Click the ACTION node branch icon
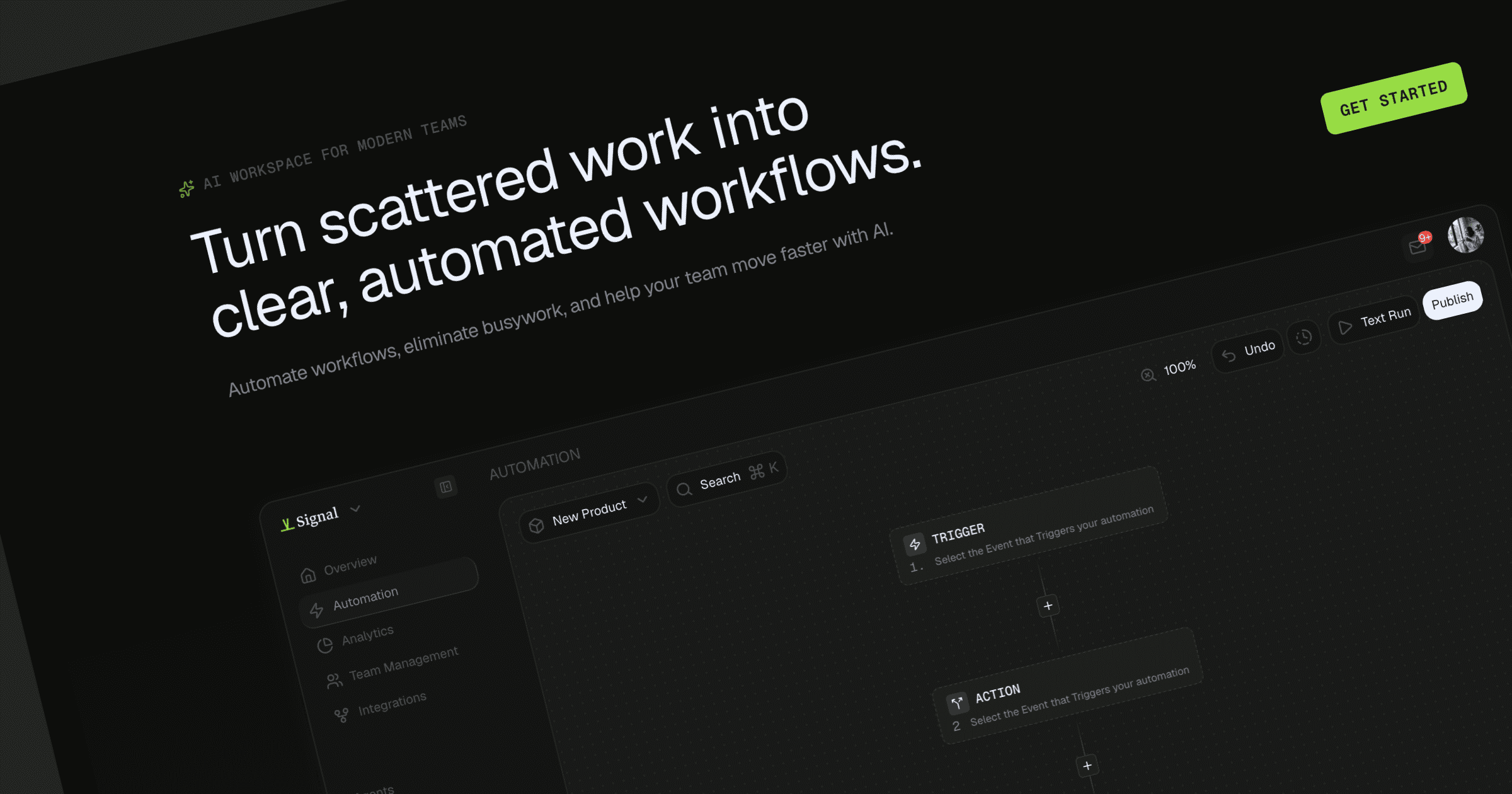1512x794 pixels. (957, 703)
